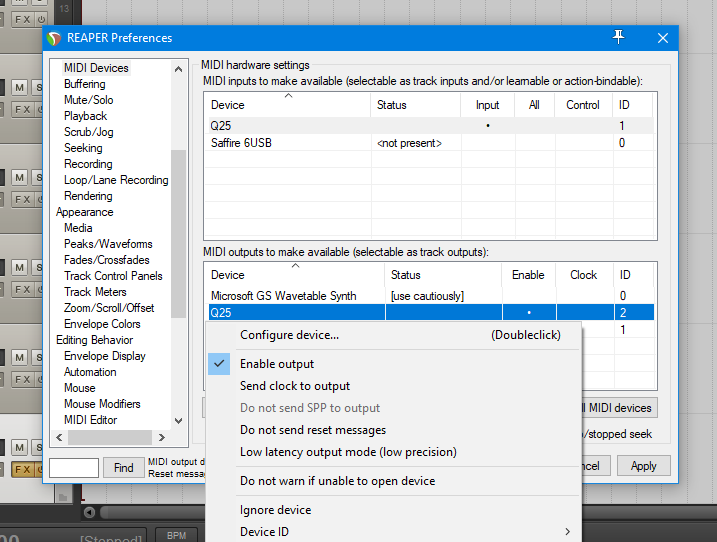Viewport: 717px width, 542px height.
Task: Sort MIDI inputs by Status column
Action: 416,105
